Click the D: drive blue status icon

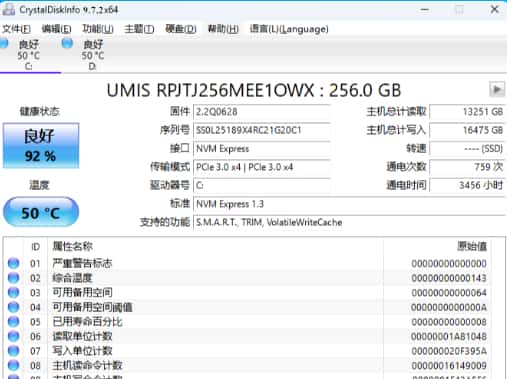coord(67,43)
